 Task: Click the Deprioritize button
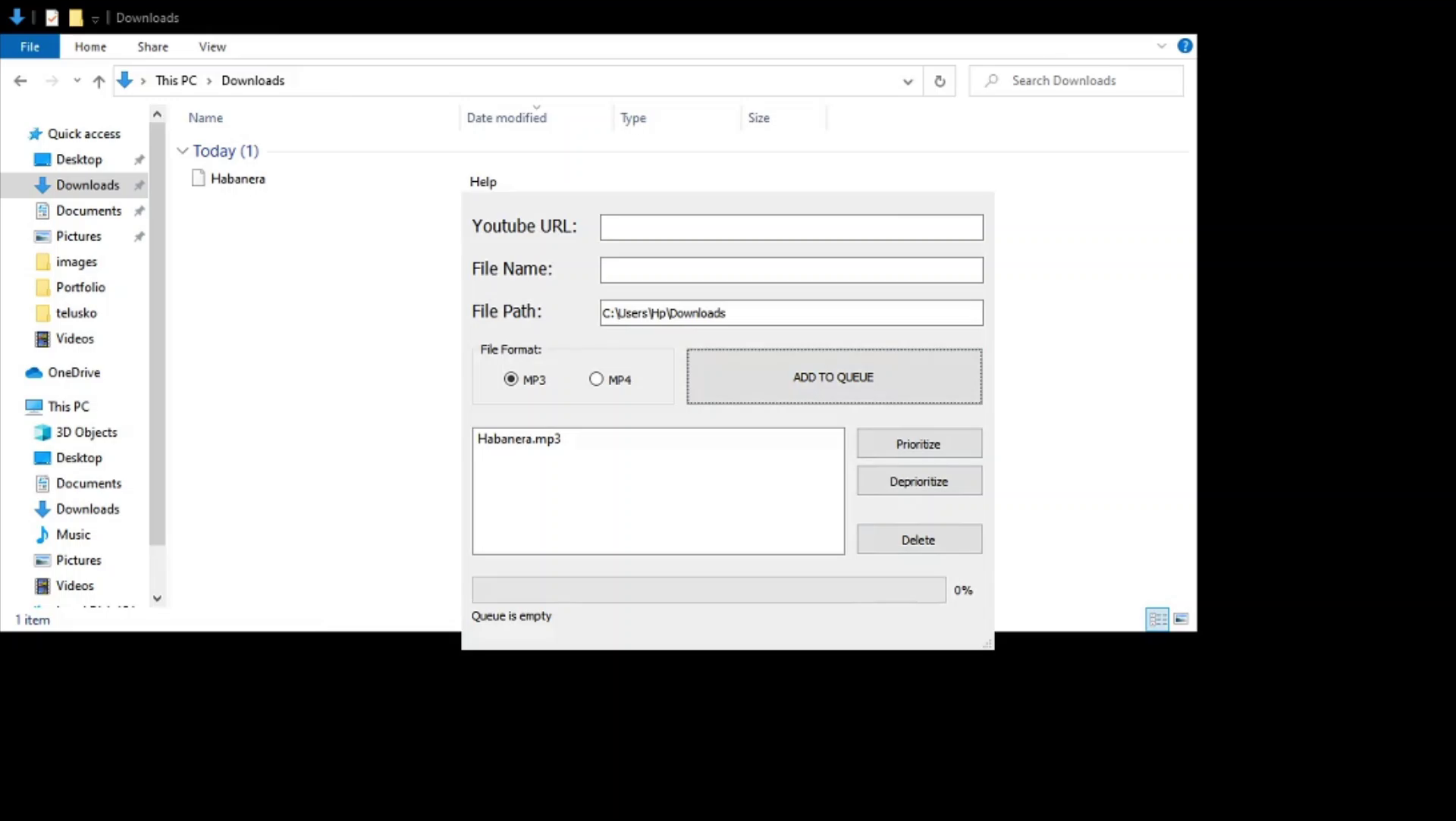(919, 481)
